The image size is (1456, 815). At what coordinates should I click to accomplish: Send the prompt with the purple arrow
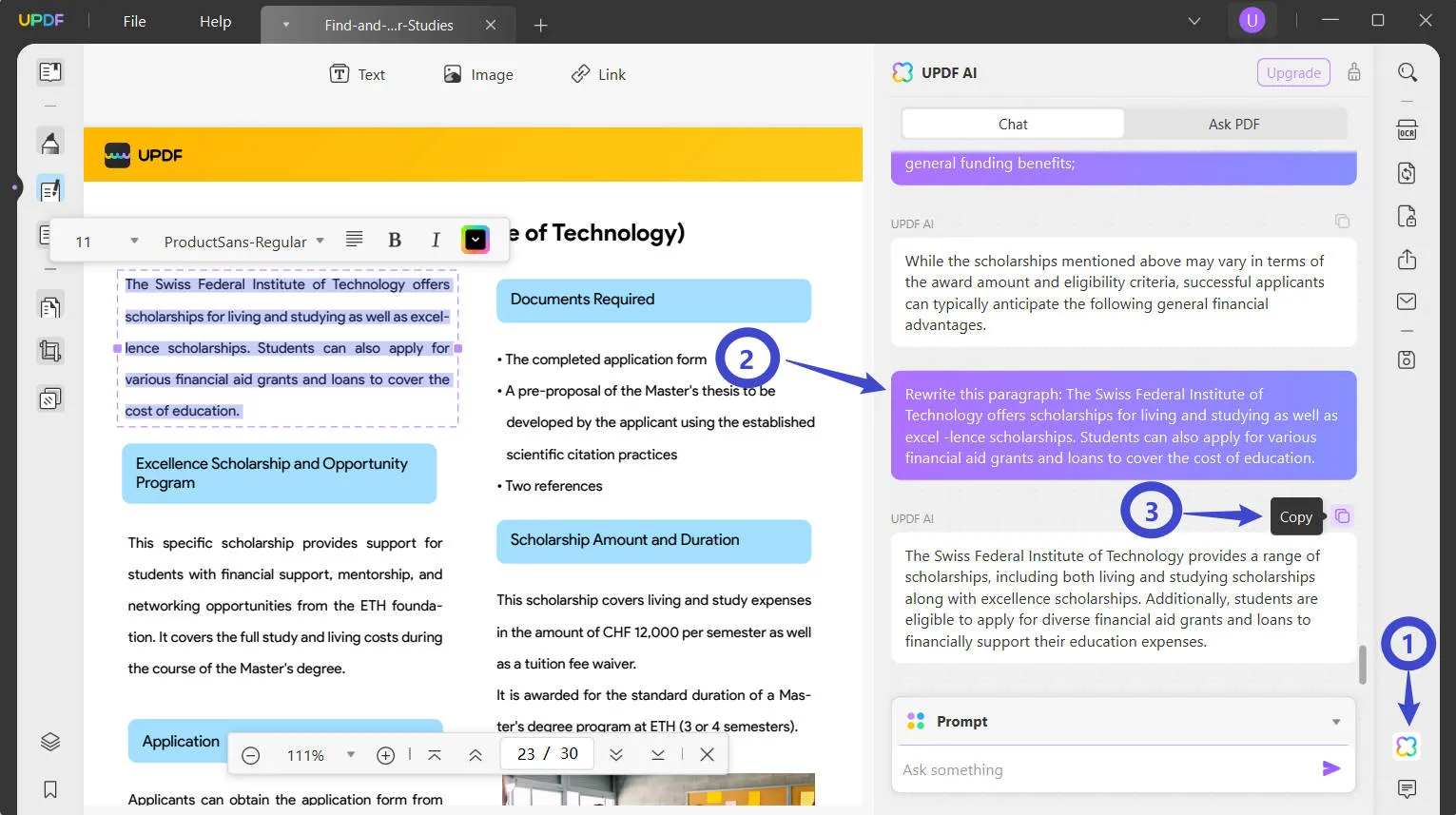(x=1331, y=768)
